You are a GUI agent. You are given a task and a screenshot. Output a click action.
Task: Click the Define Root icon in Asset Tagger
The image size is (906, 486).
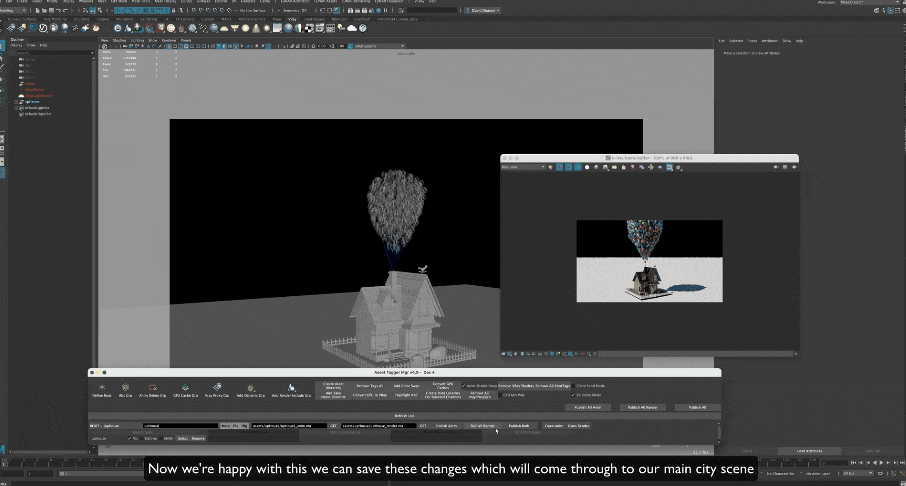coord(100,387)
